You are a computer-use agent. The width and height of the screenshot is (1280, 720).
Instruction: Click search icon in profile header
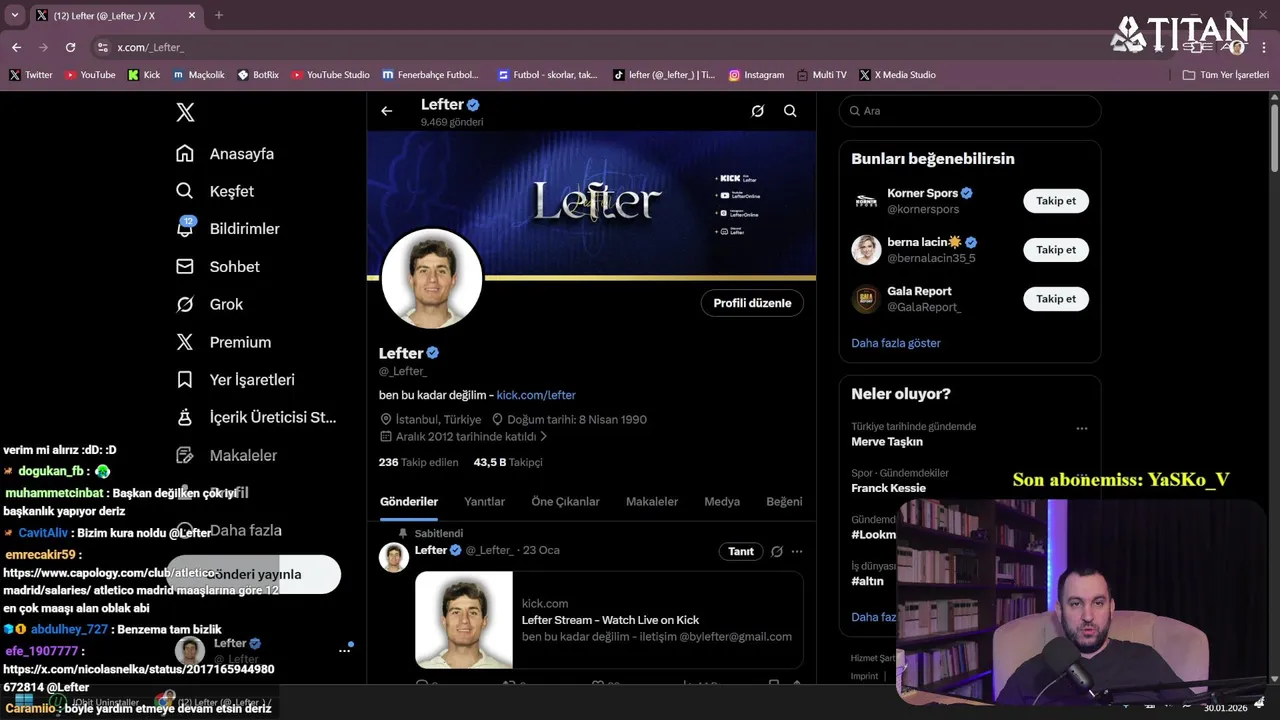pyautogui.click(x=790, y=111)
